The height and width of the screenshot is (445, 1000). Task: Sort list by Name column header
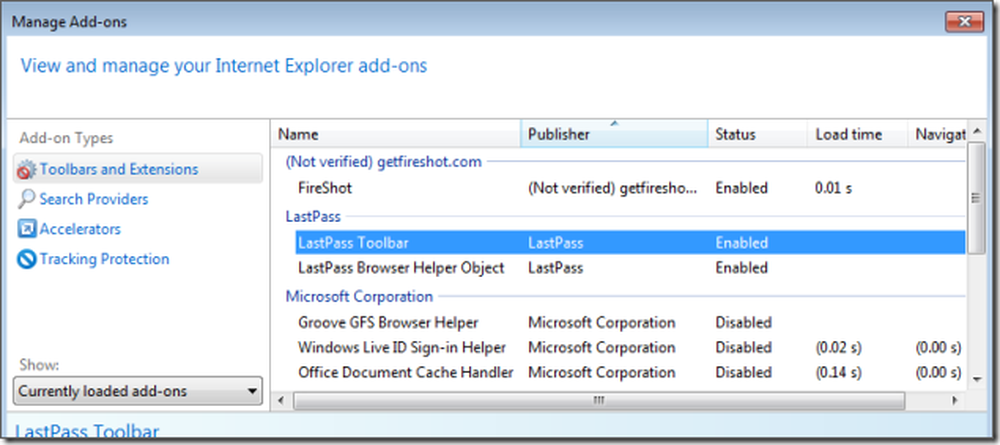[x=398, y=134]
